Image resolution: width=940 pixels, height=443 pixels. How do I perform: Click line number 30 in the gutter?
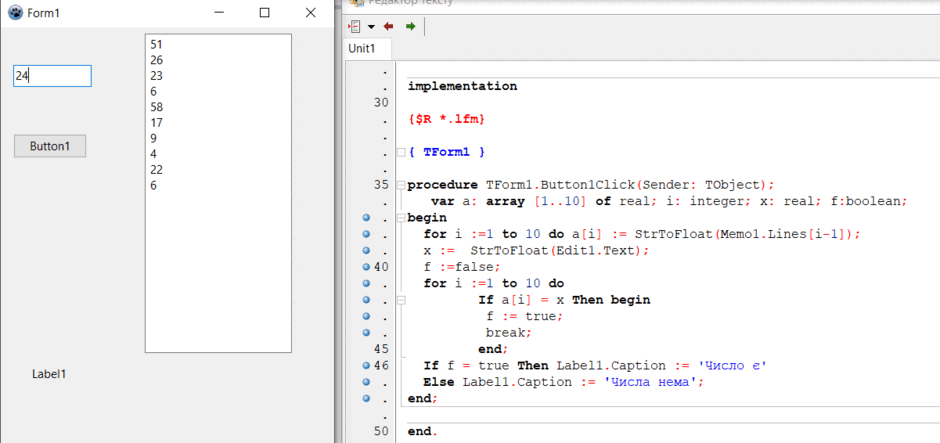pyautogui.click(x=381, y=103)
